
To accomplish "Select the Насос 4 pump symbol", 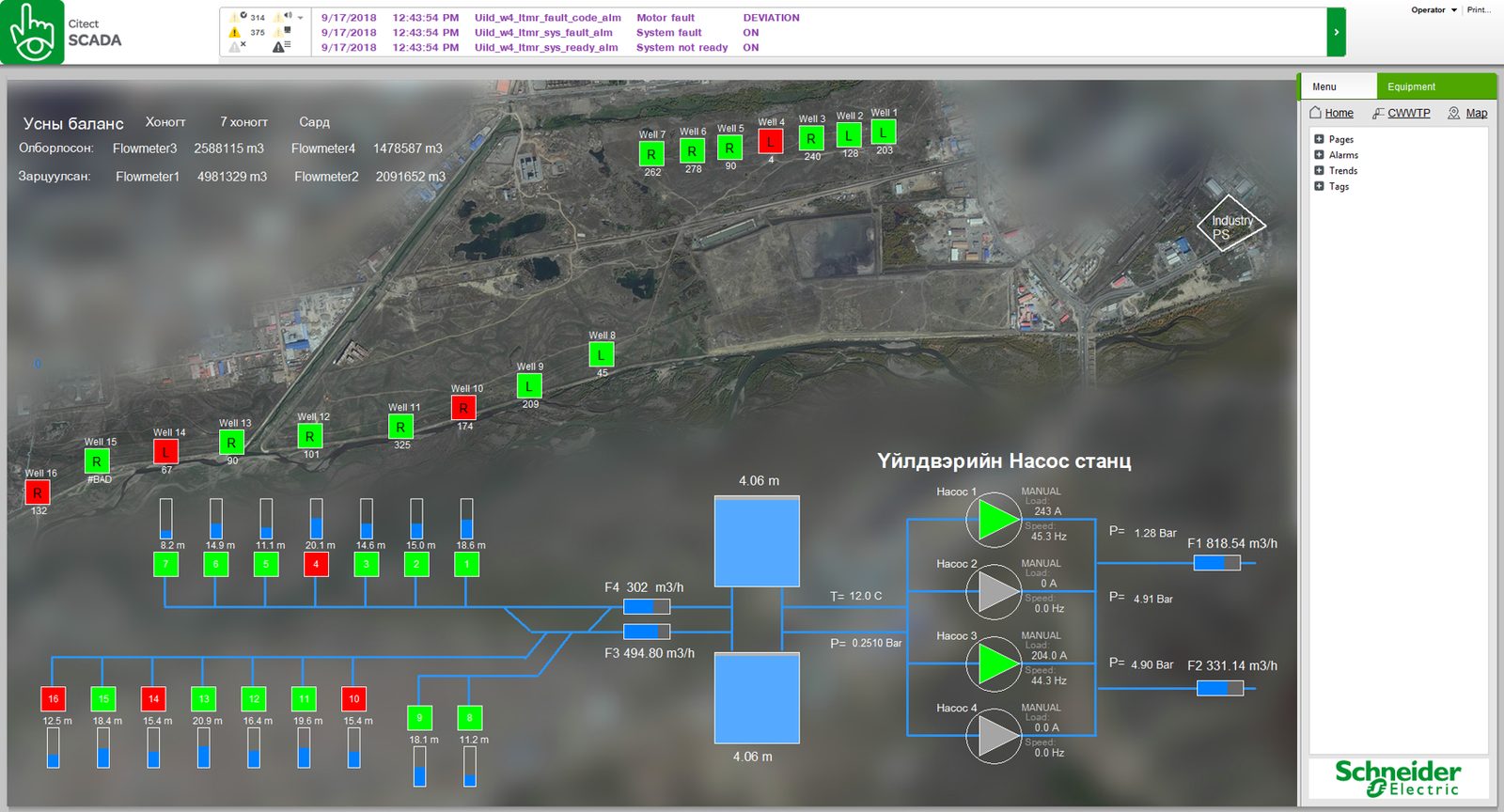I will point(994,736).
